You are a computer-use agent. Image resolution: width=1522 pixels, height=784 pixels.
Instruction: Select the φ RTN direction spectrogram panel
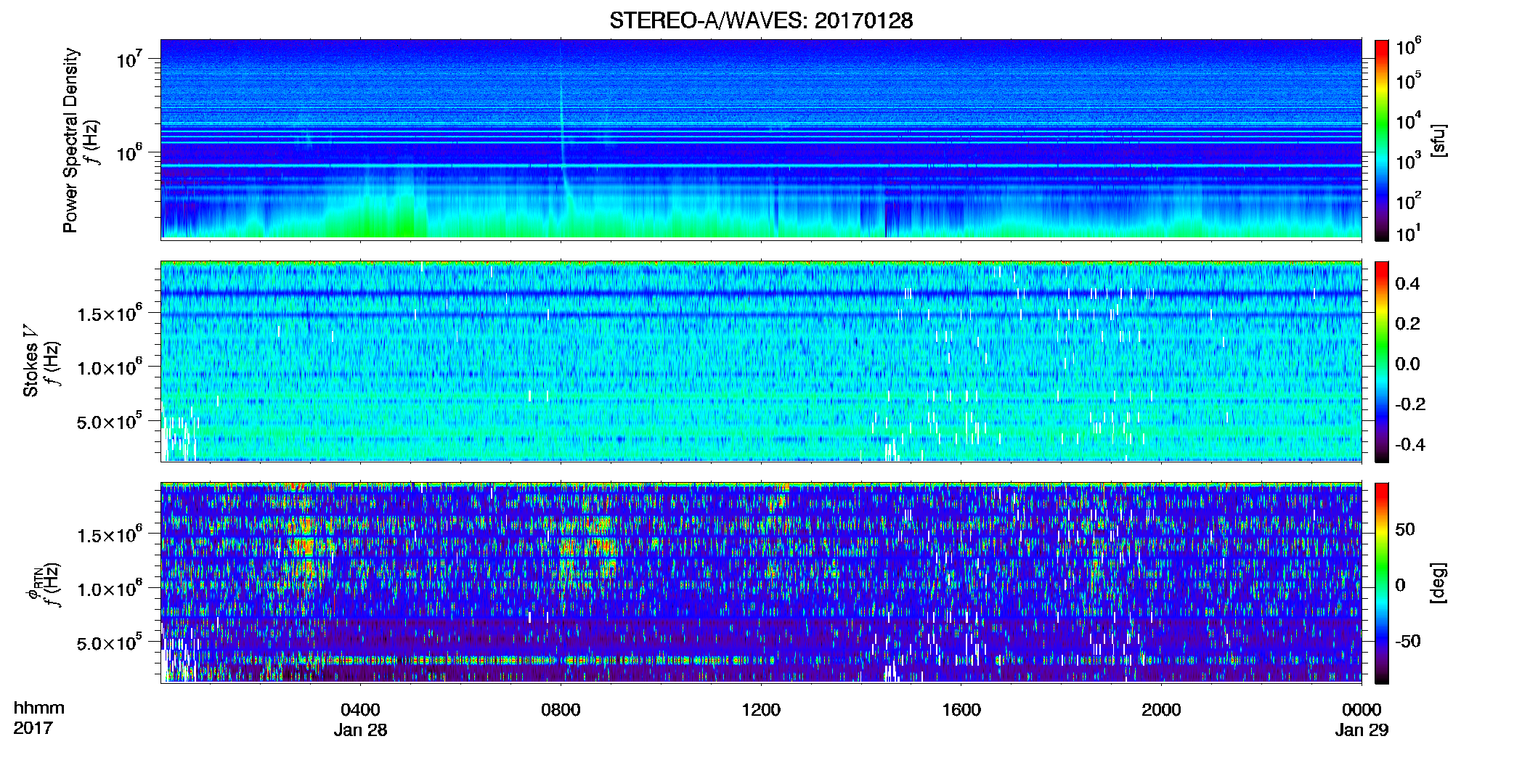(x=761, y=582)
